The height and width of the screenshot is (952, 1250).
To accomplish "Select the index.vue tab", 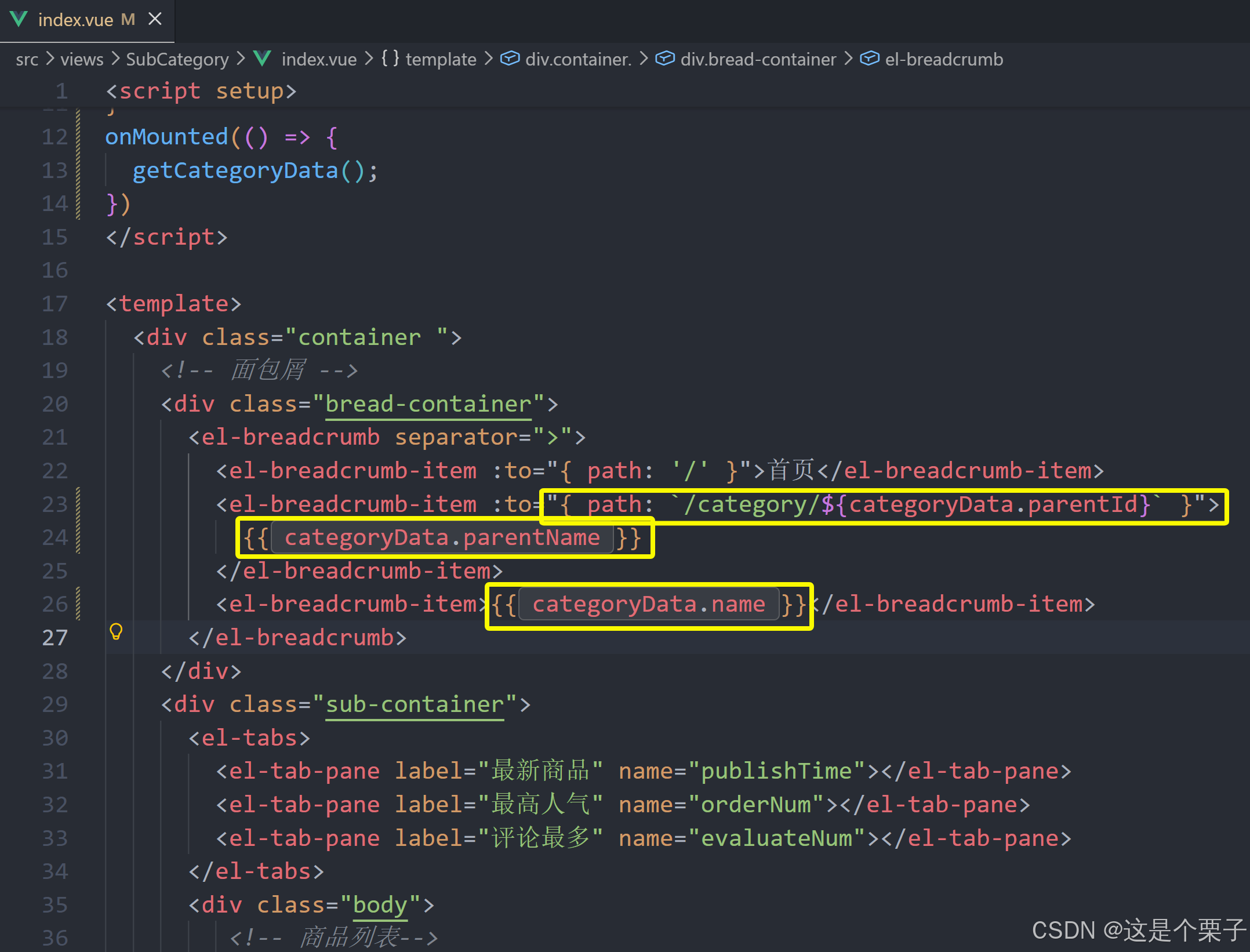I will [x=75, y=20].
